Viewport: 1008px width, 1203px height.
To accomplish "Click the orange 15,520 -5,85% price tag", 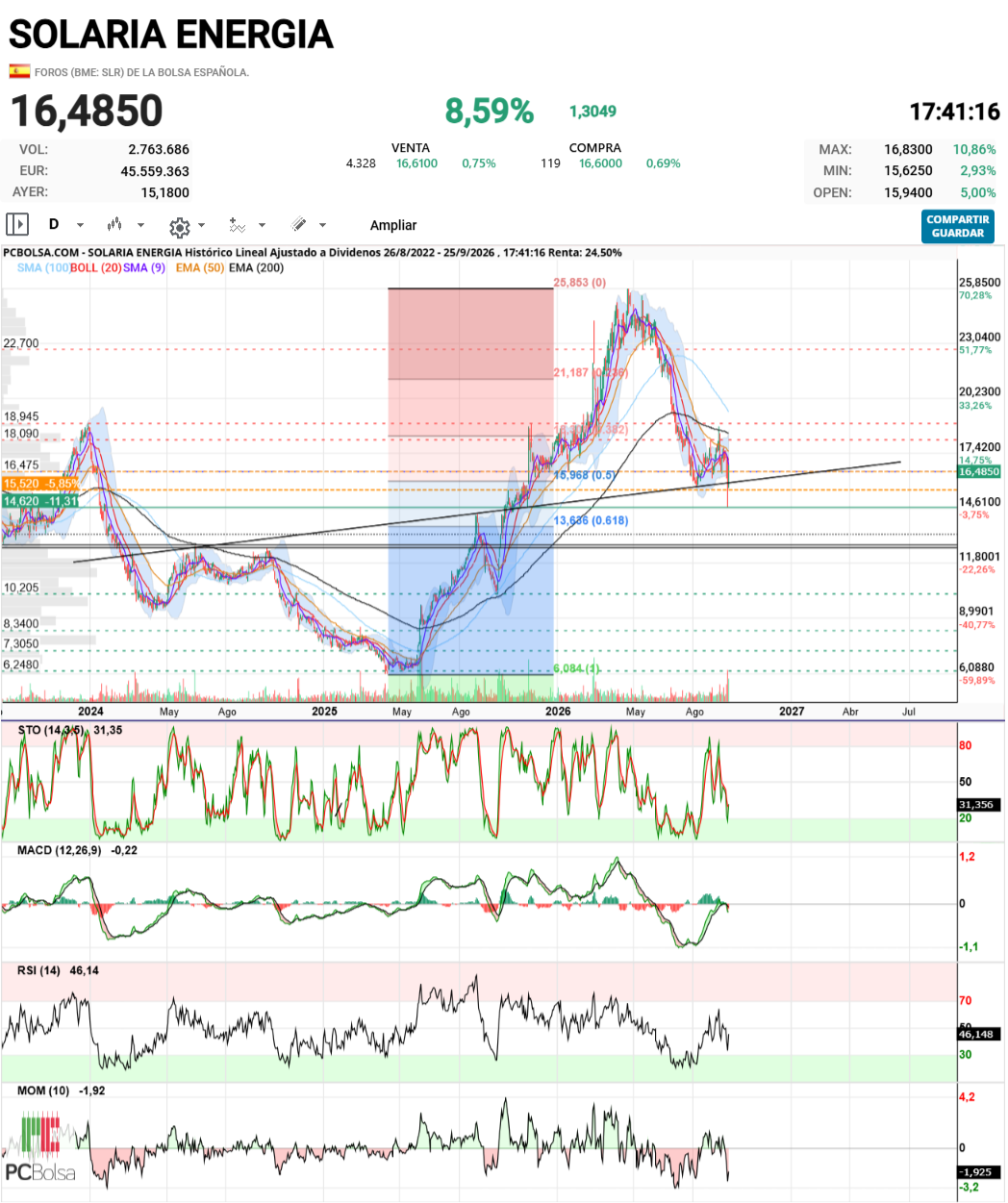I will (x=40, y=484).
